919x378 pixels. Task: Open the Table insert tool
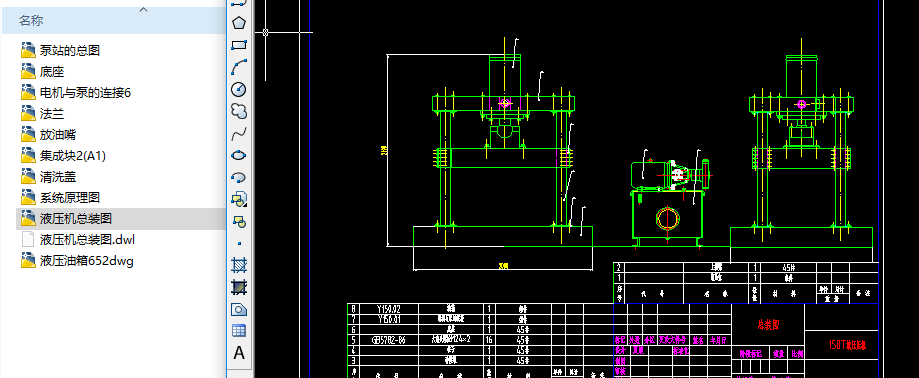click(x=239, y=331)
